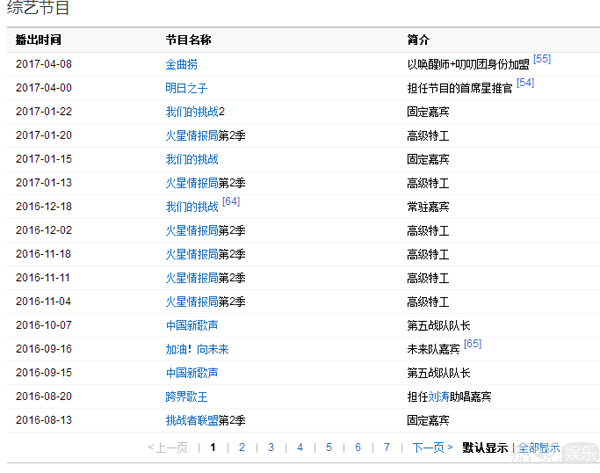This screenshot has height=473, width=600.
Task: Select the text 常驻嘉宾
Action: click(428, 207)
